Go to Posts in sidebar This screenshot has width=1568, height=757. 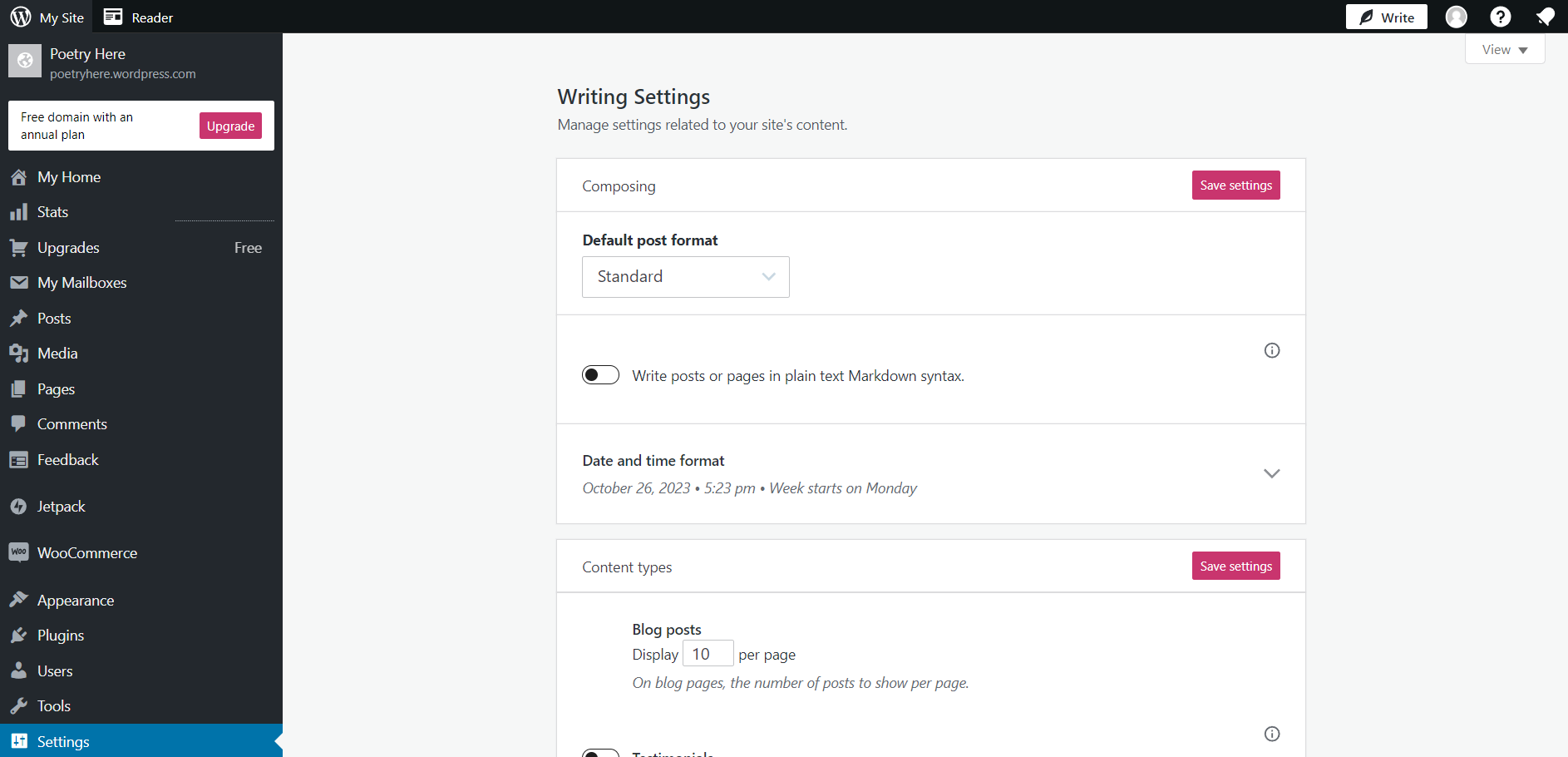pyautogui.click(x=141, y=319)
